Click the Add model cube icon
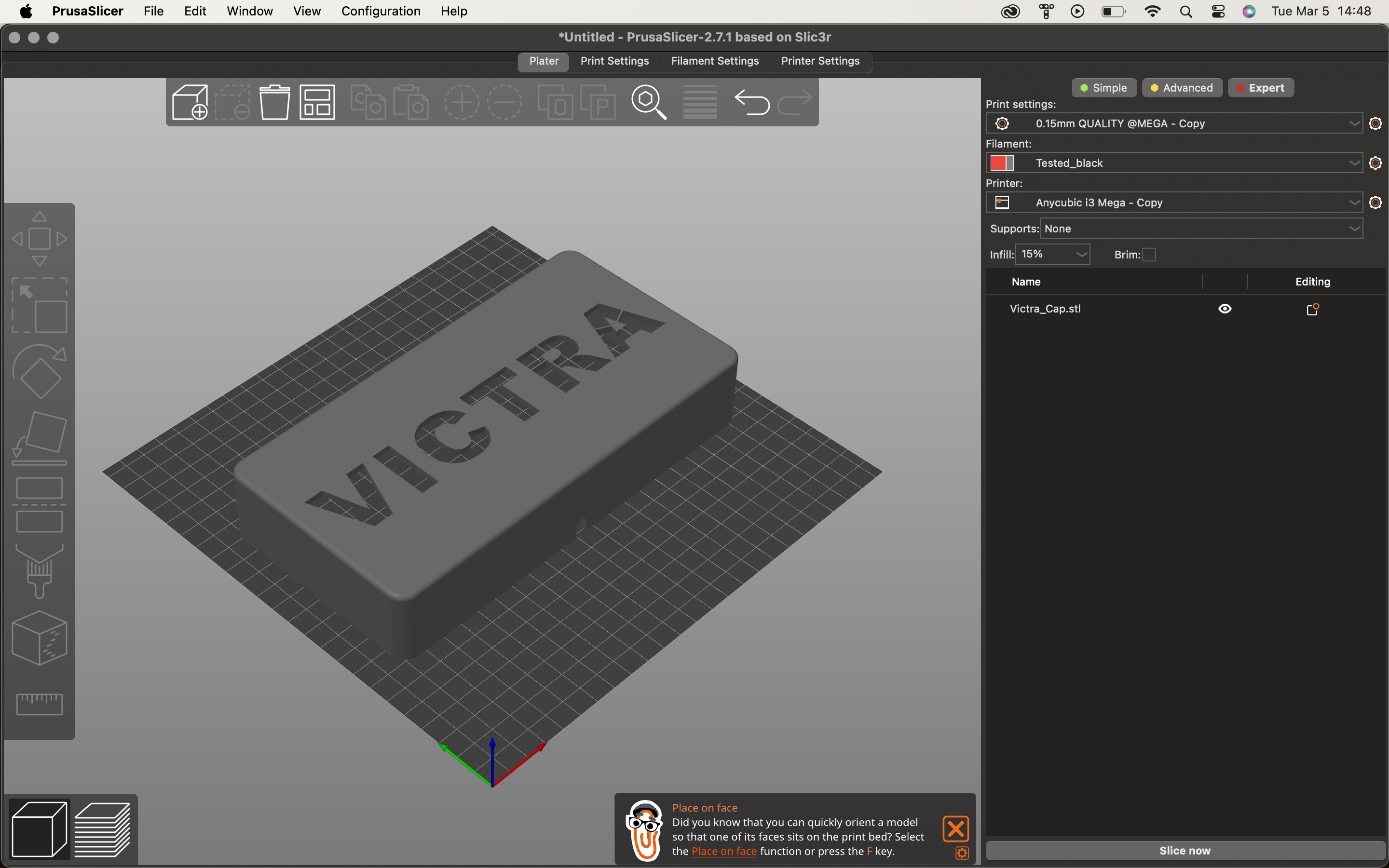This screenshot has height=868, width=1389. (190, 102)
